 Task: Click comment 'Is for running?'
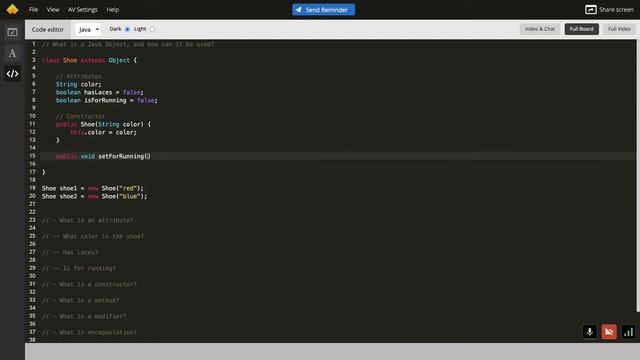pyautogui.click(x=79, y=268)
